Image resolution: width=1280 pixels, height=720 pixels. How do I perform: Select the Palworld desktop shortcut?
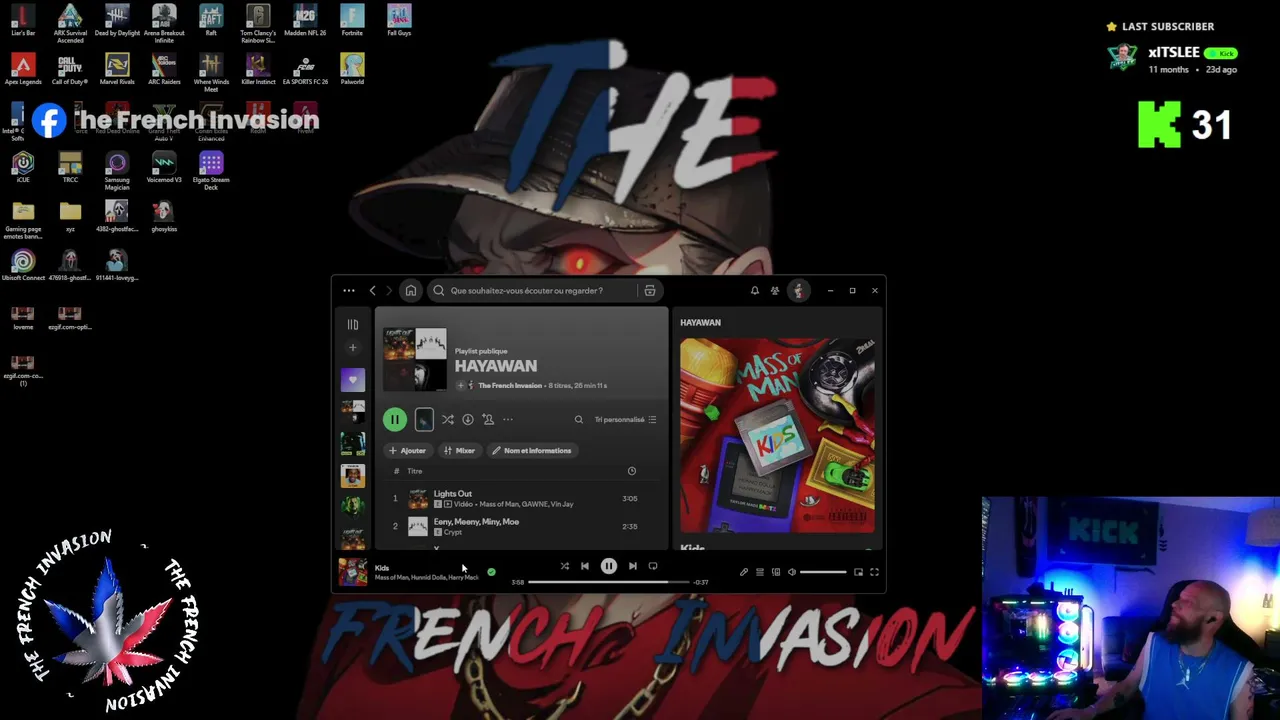coord(352,69)
